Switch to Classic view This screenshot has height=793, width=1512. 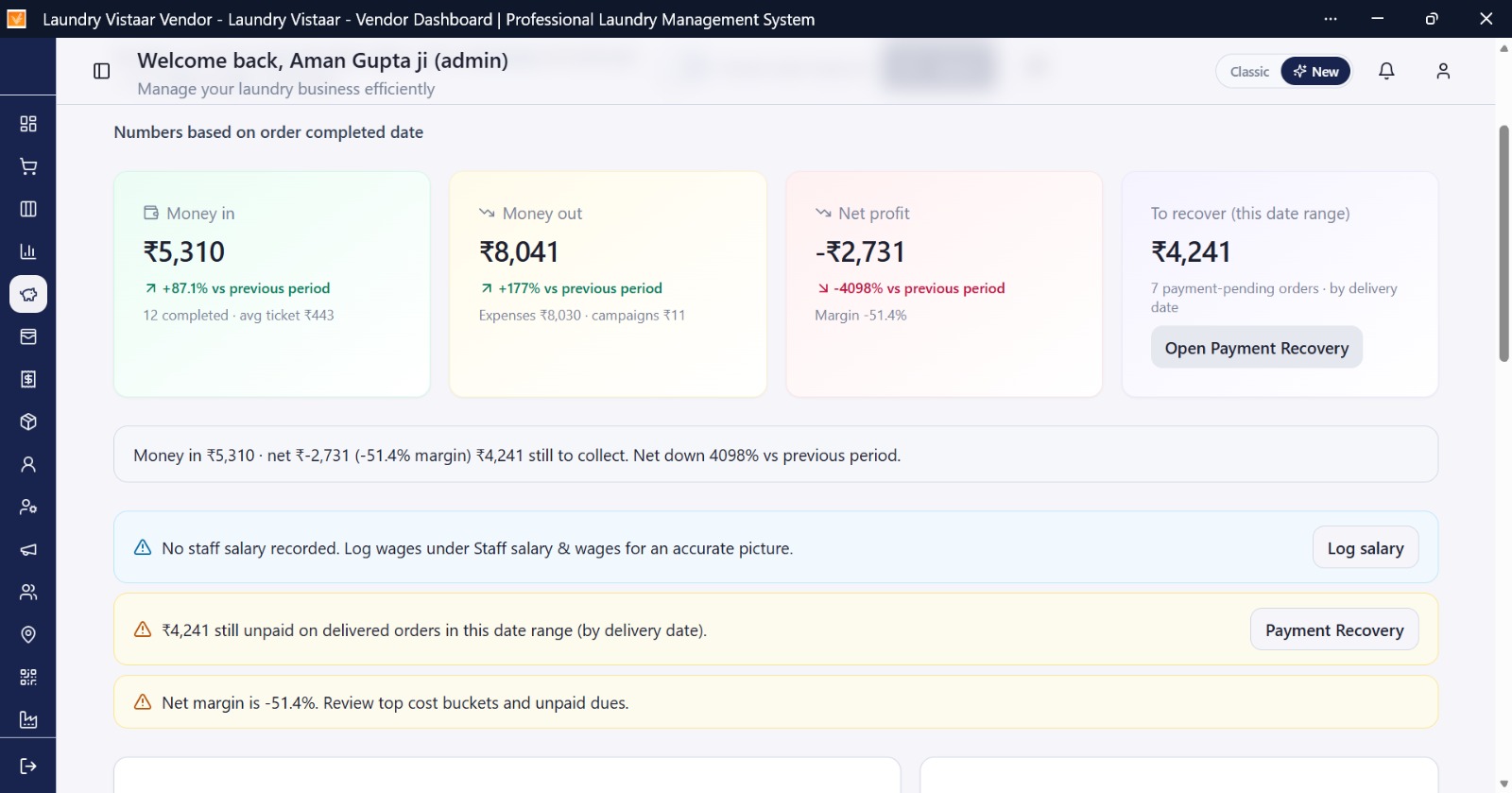point(1249,72)
